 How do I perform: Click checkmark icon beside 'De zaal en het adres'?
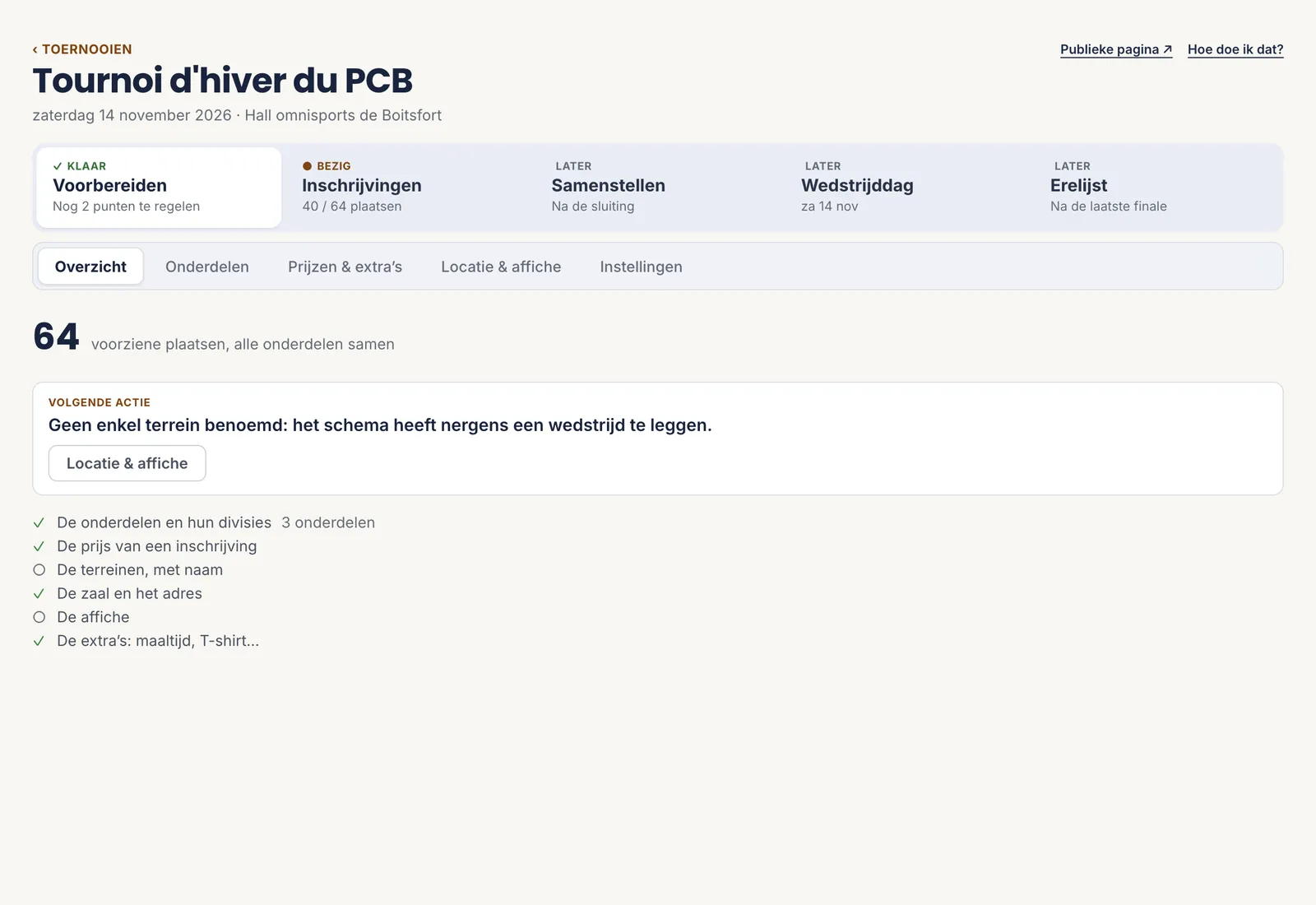tap(39, 593)
